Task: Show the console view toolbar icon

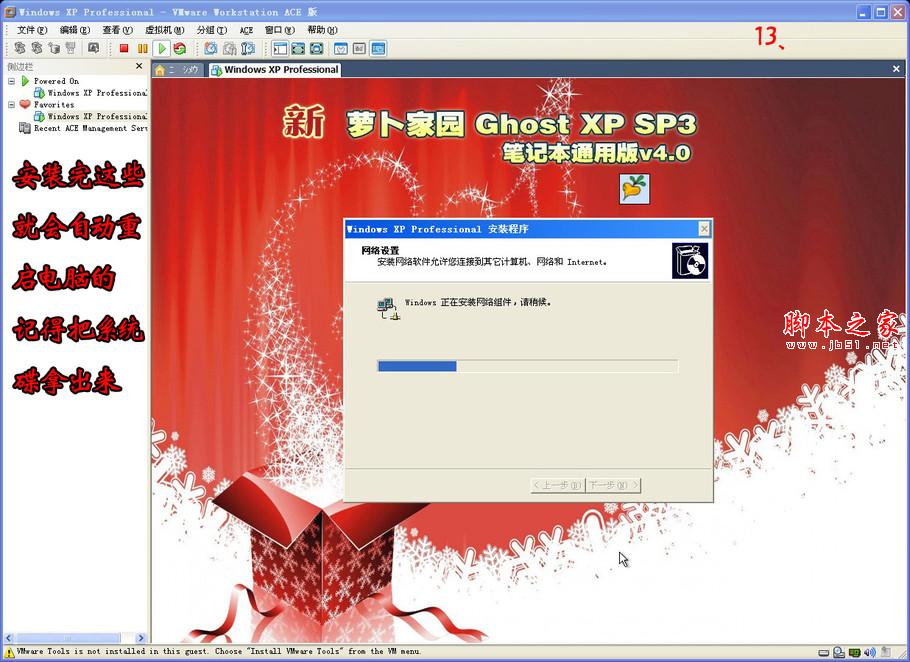Action: (378, 49)
